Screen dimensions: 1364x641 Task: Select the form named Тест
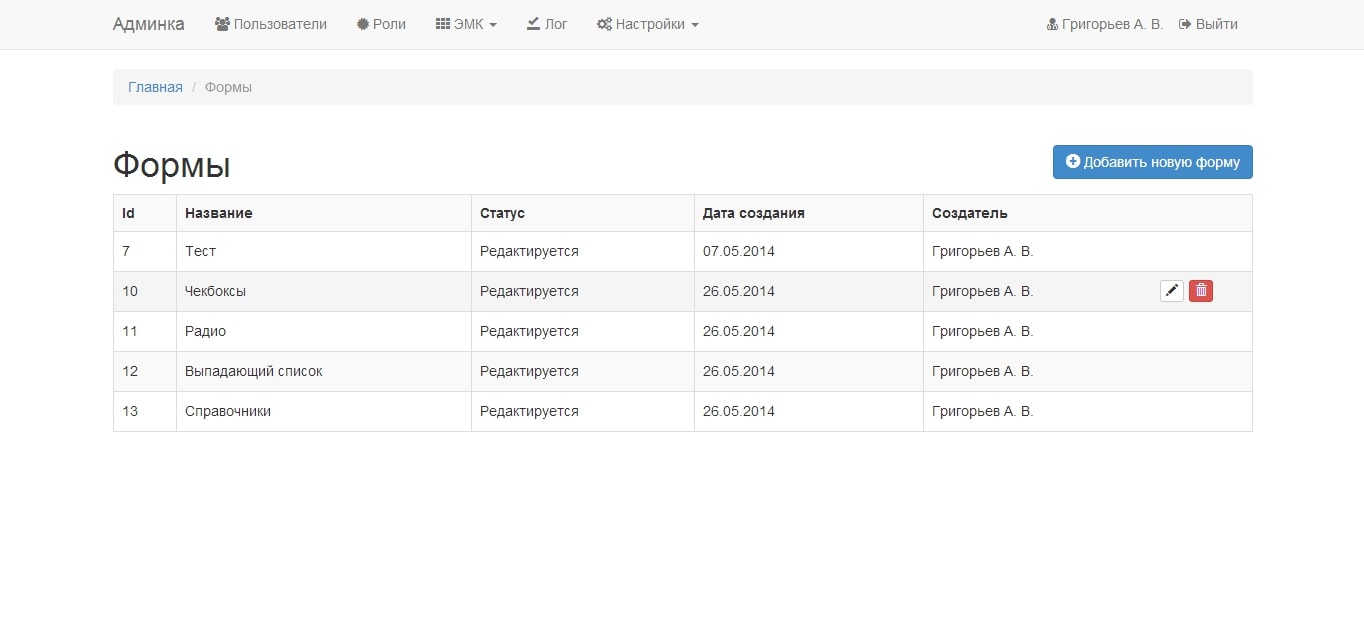coord(200,251)
